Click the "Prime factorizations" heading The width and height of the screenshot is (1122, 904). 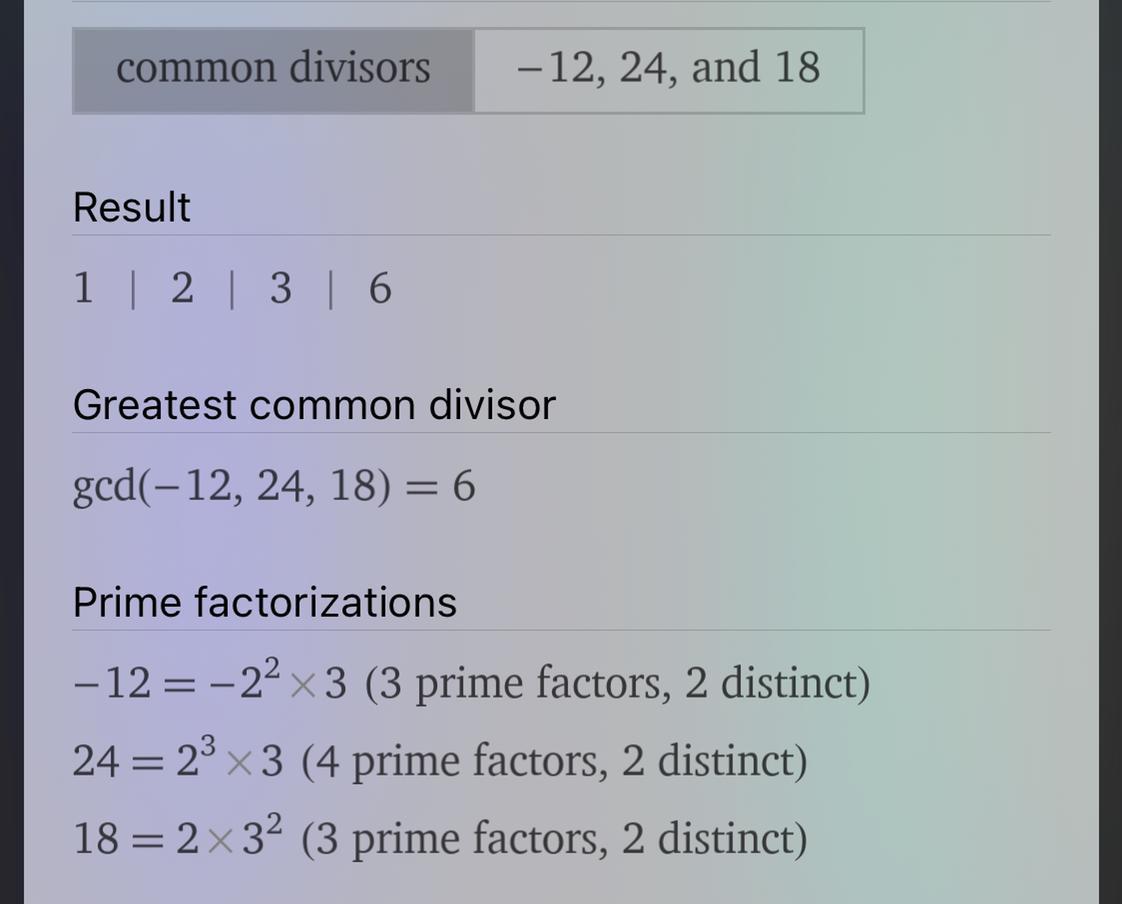[x=265, y=602]
